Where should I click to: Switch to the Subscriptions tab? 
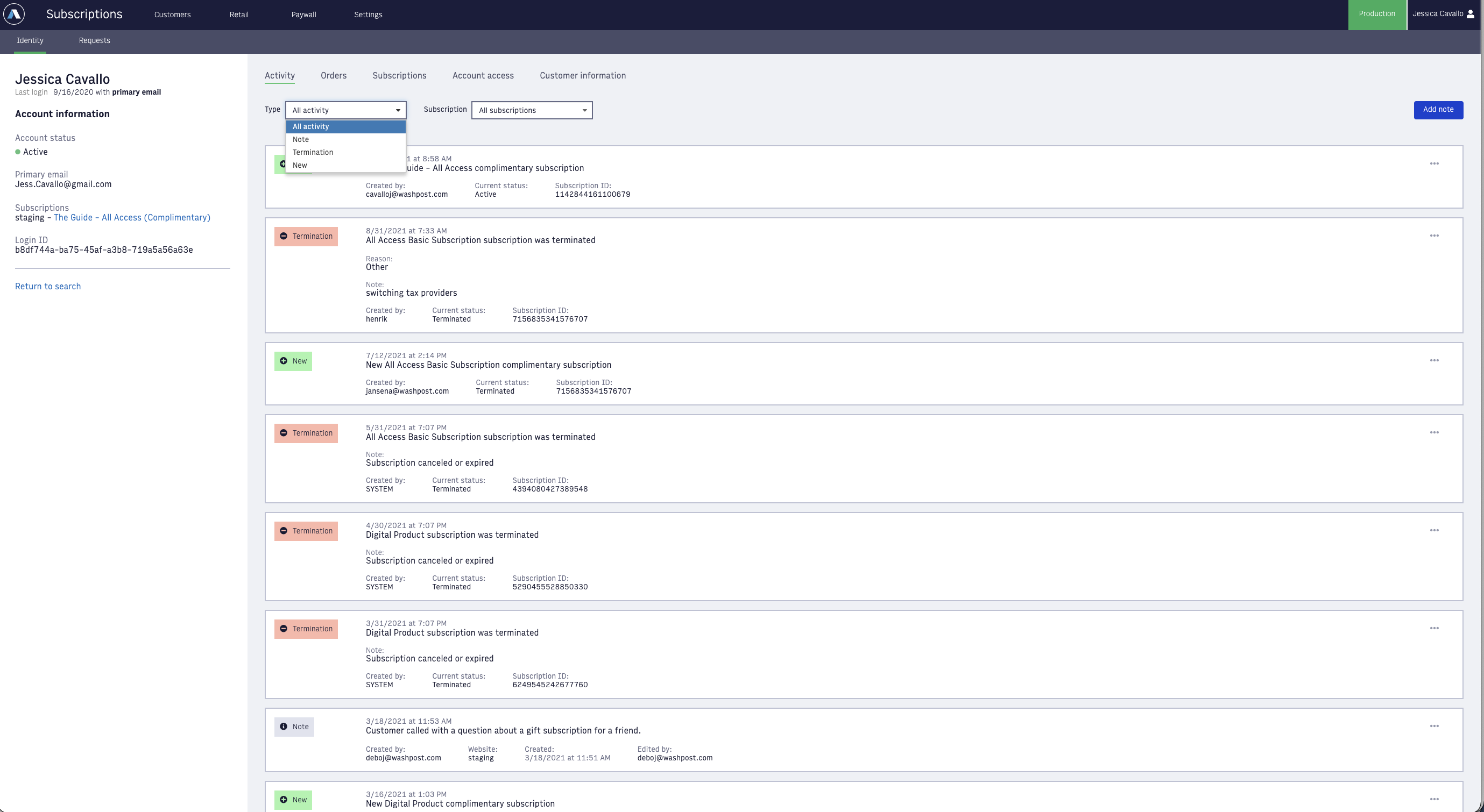[x=399, y=75]
